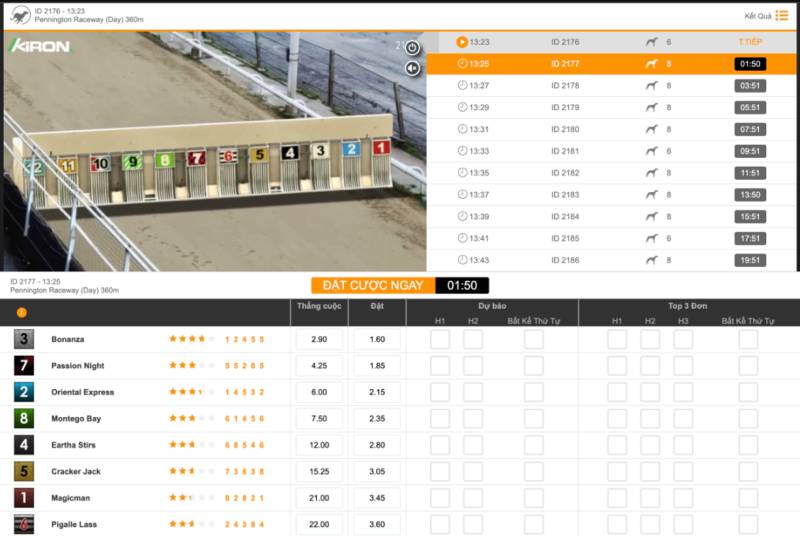
Task: Select race ID 2185 at 13:41
Action: pyautogui.click(x=565, y=238)
